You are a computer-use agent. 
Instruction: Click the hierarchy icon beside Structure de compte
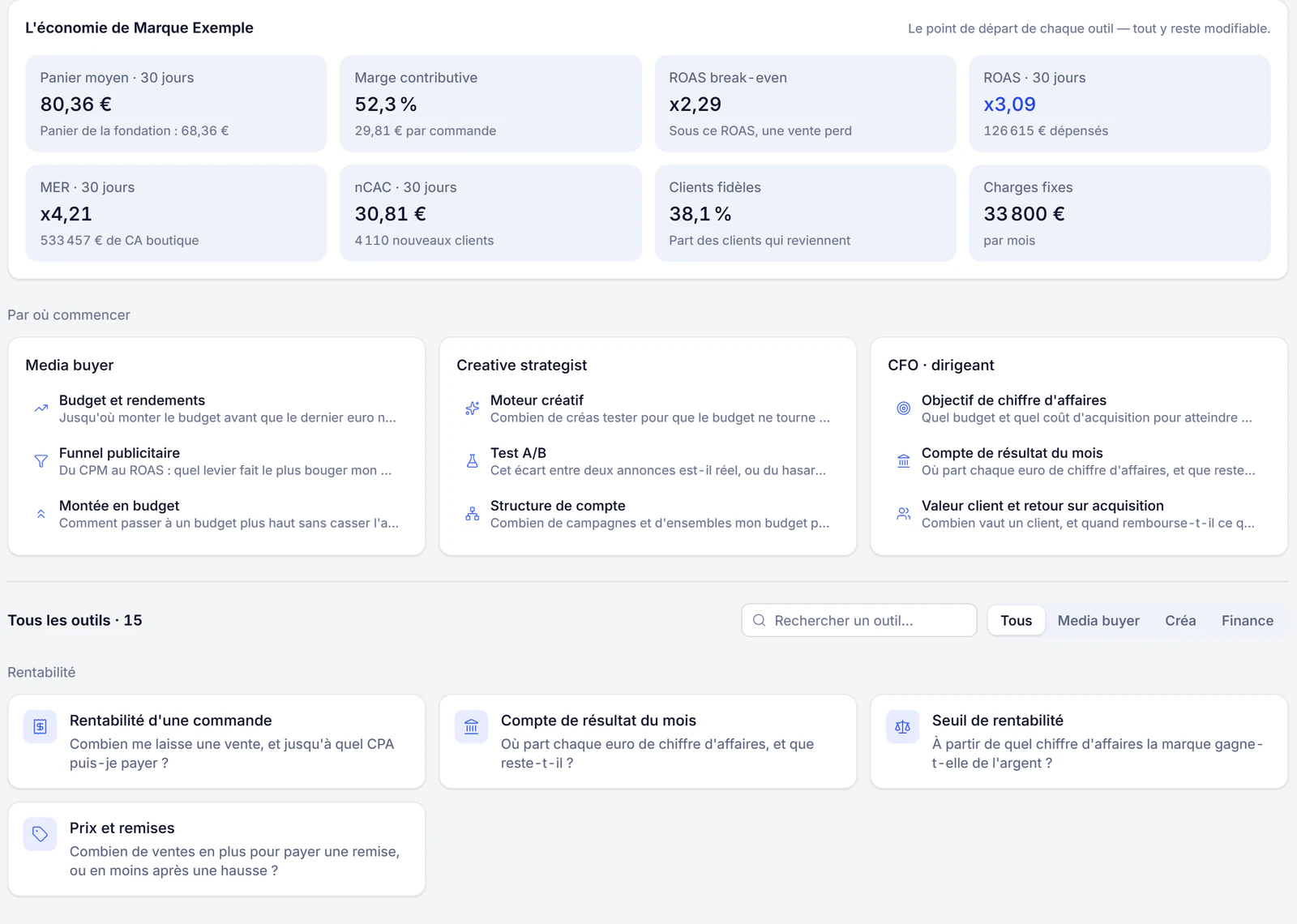point(472,514)
